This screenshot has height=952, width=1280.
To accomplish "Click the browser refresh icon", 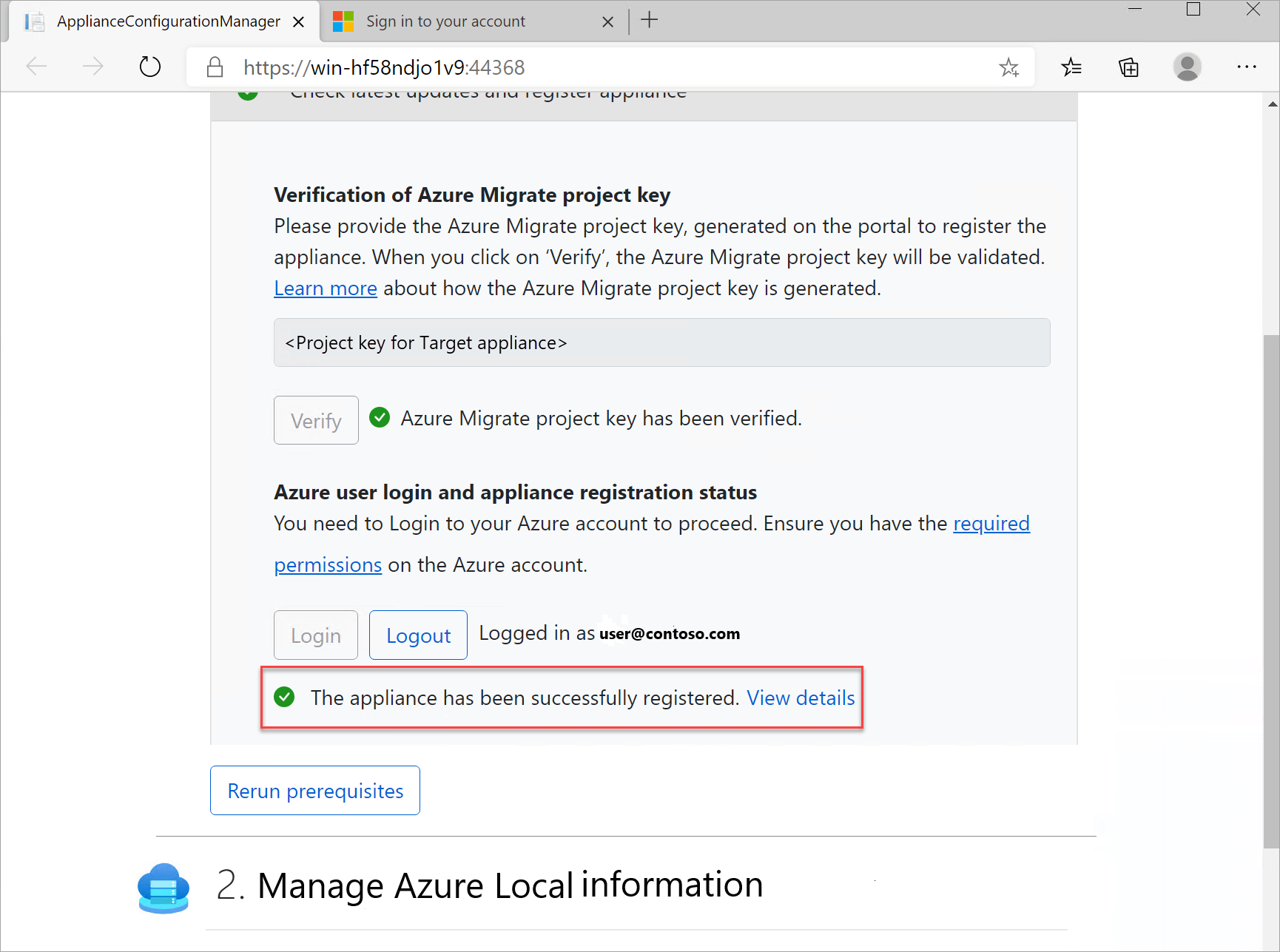I will click(x=149, y=67).
